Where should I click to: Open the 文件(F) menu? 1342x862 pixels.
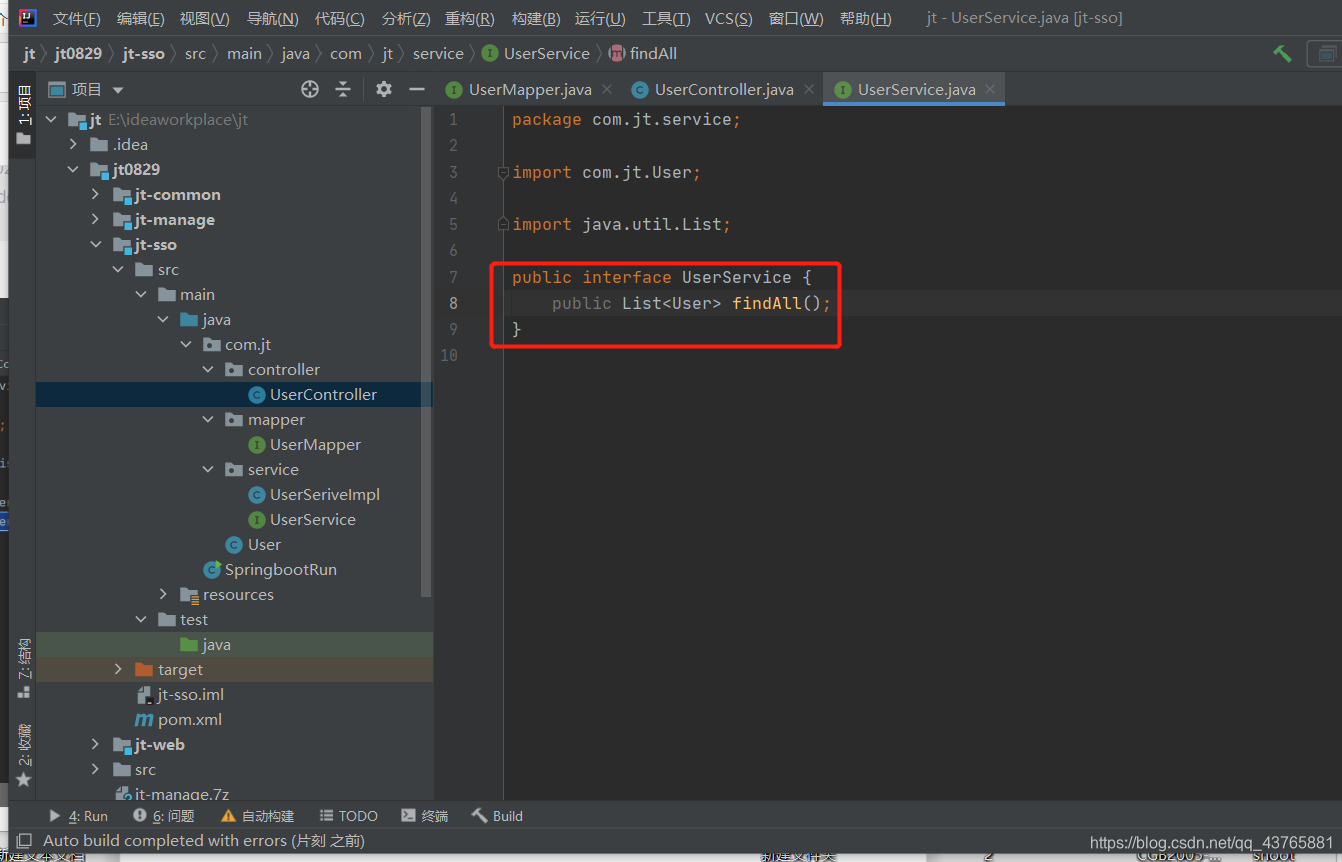(76, 18)
